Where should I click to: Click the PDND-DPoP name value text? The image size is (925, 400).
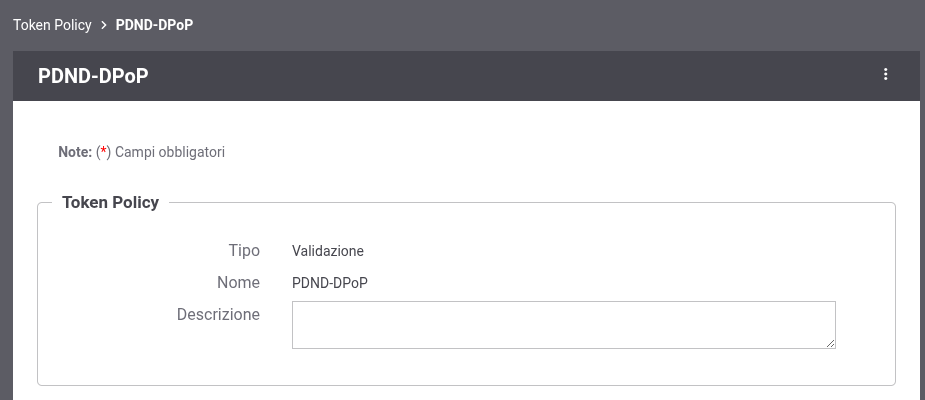point(330,283)
